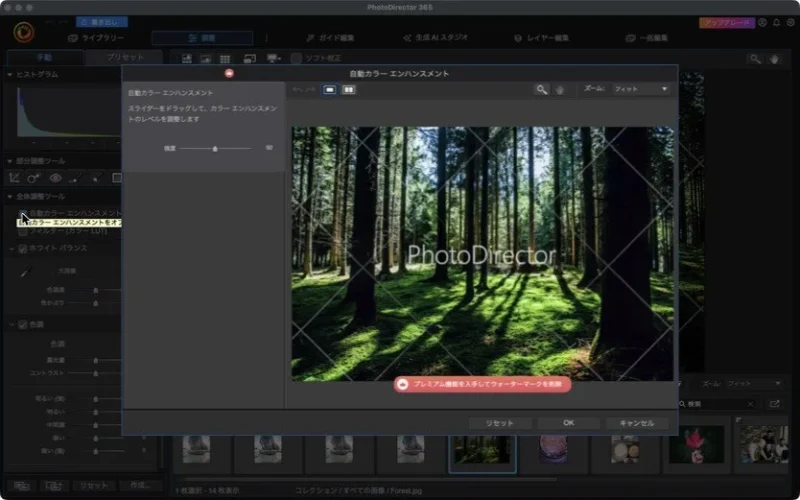Click the dialog's hand pan tool
This screenshot has height=500, width=800.
(x=560, y=90)
